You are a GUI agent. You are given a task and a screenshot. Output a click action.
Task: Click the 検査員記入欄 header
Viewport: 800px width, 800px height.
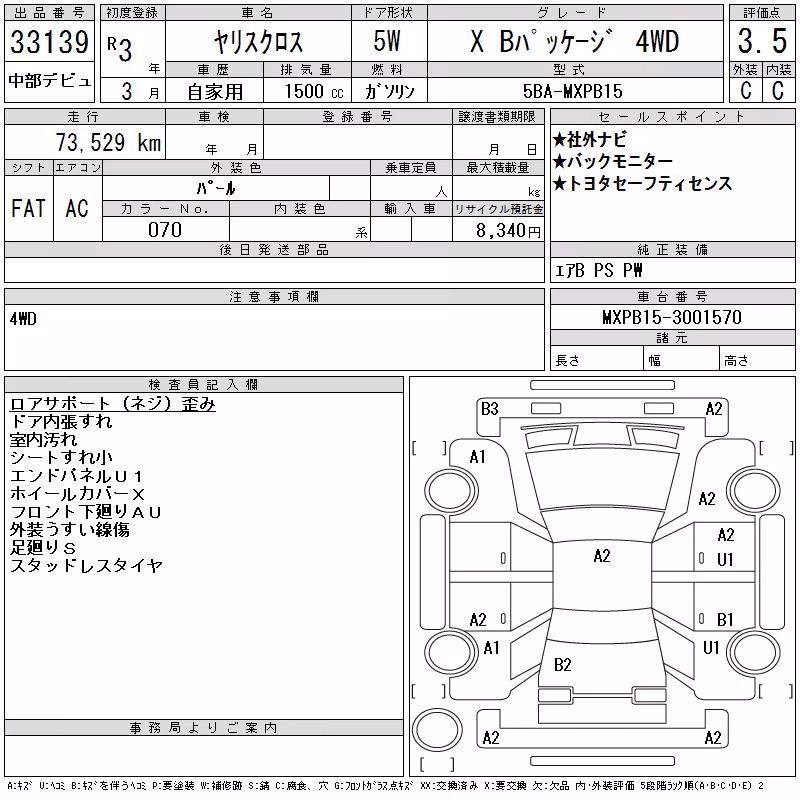(203, 384)
